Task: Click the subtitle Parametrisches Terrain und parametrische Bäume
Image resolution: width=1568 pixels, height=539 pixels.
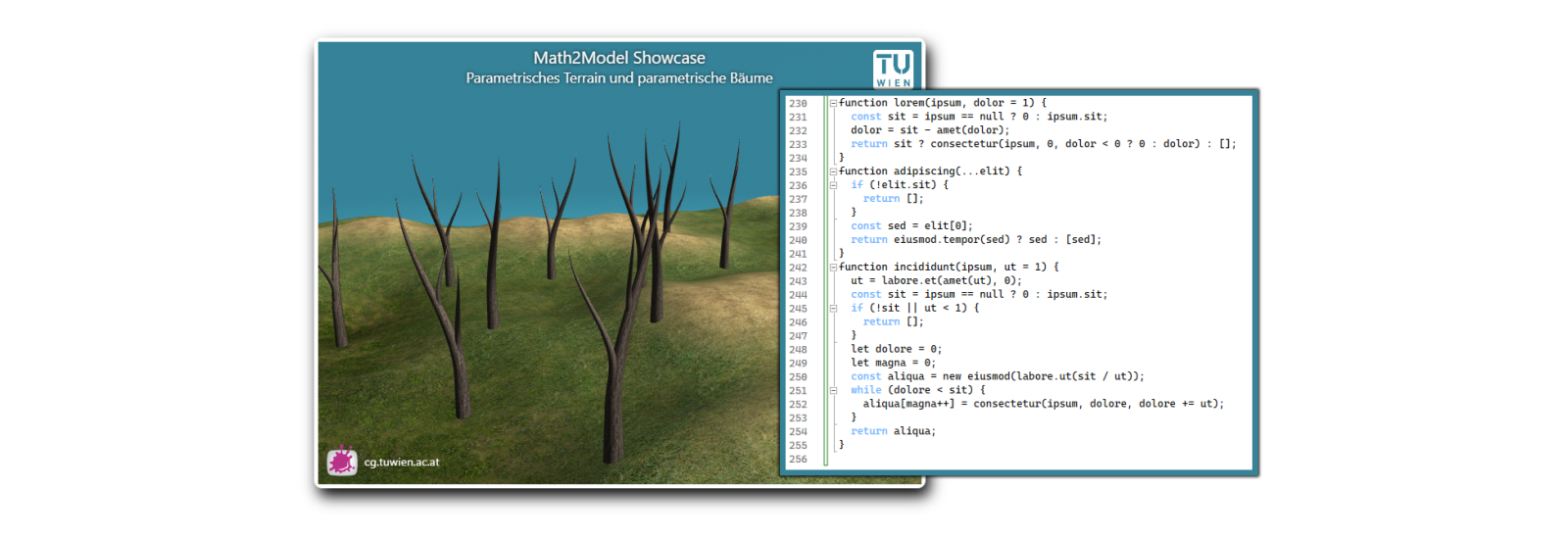Action: pos(619,78)
